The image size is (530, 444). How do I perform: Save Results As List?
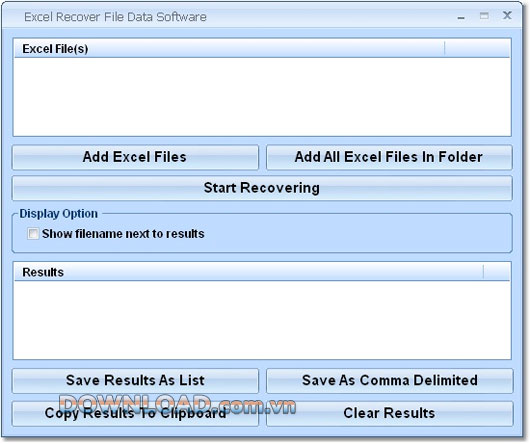(x=135, y=380)
